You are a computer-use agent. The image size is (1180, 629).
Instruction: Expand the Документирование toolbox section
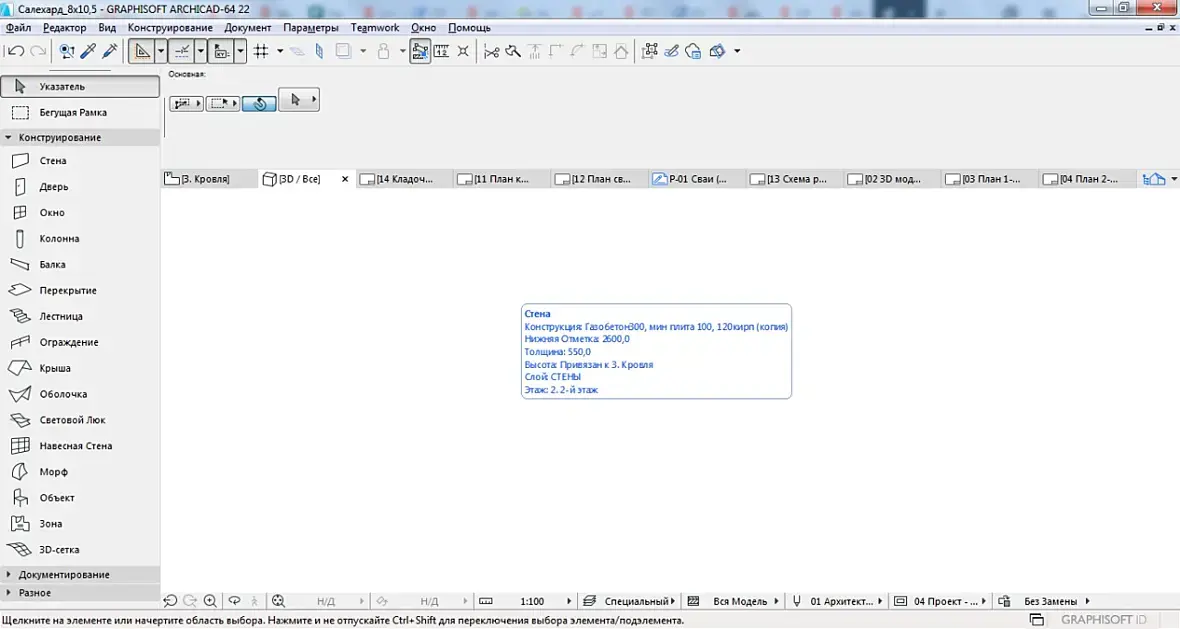pos(80,575)
